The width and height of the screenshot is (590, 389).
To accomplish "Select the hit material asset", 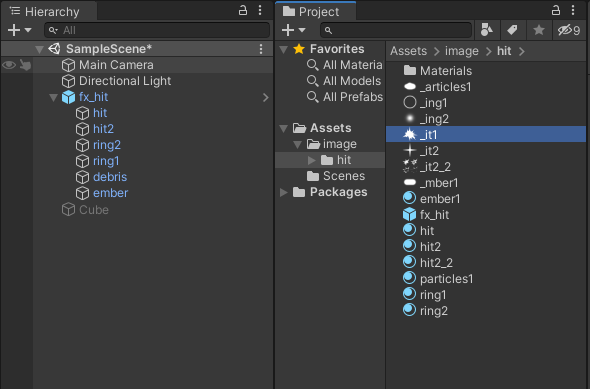I will pos(427,231).
